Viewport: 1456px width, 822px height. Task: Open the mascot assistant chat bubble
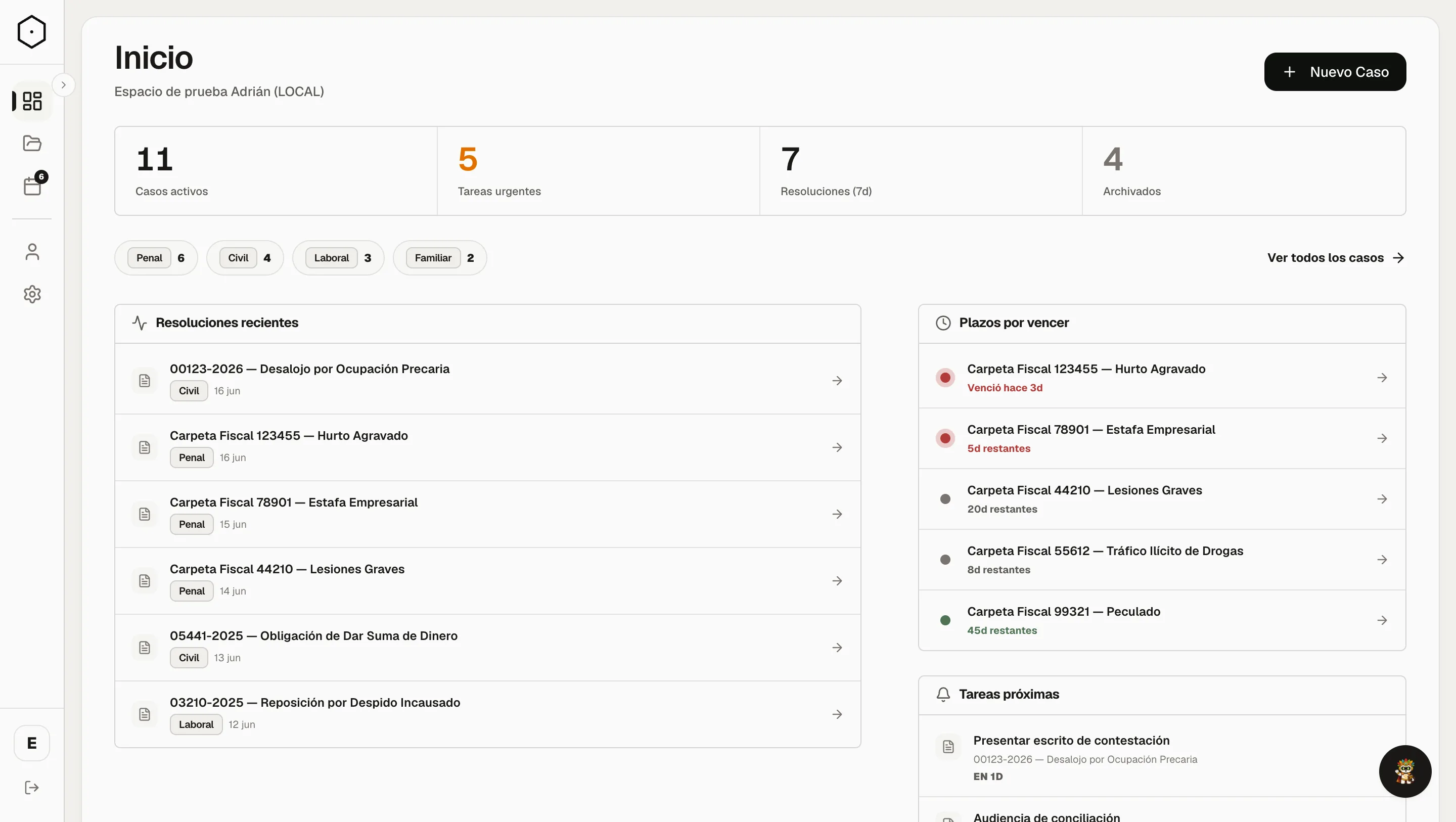1404,771
